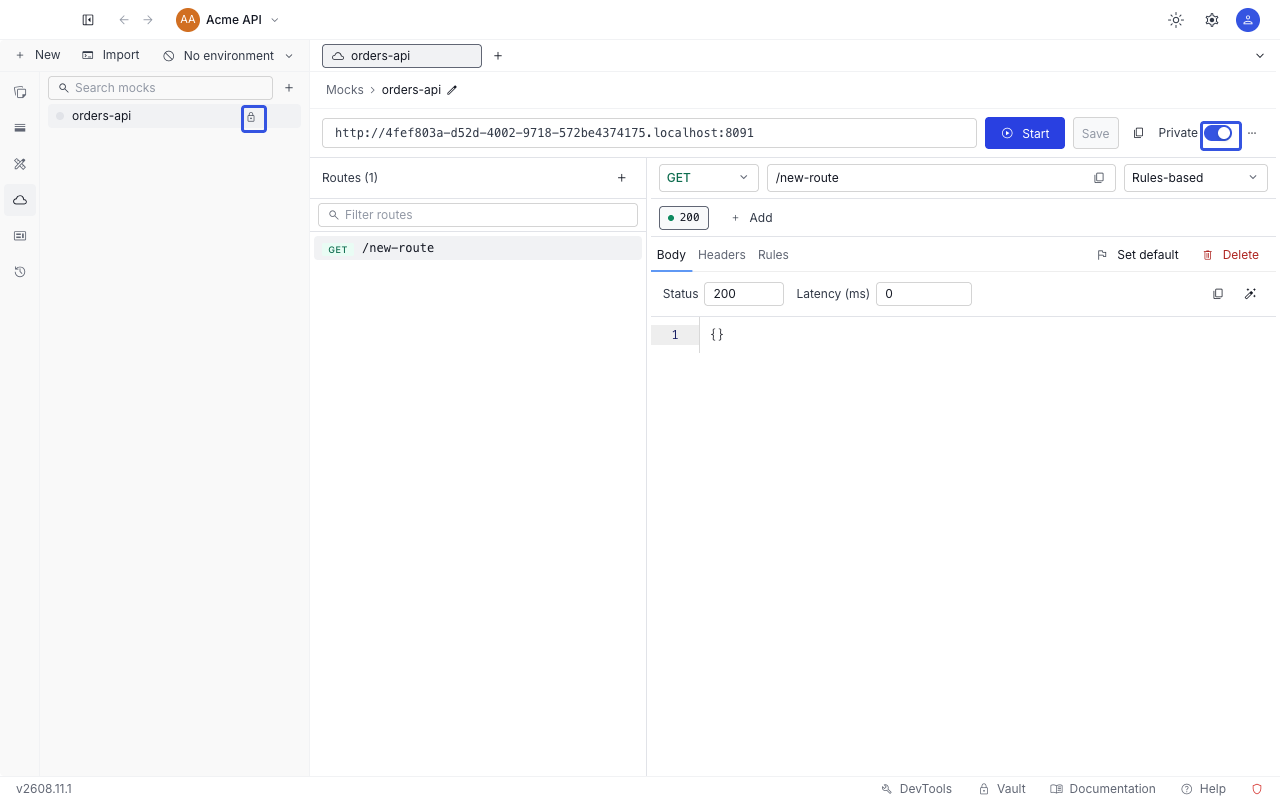This screenshot has width=1280, height=800.
Task: Click Set default response button
Action: 1138,255
